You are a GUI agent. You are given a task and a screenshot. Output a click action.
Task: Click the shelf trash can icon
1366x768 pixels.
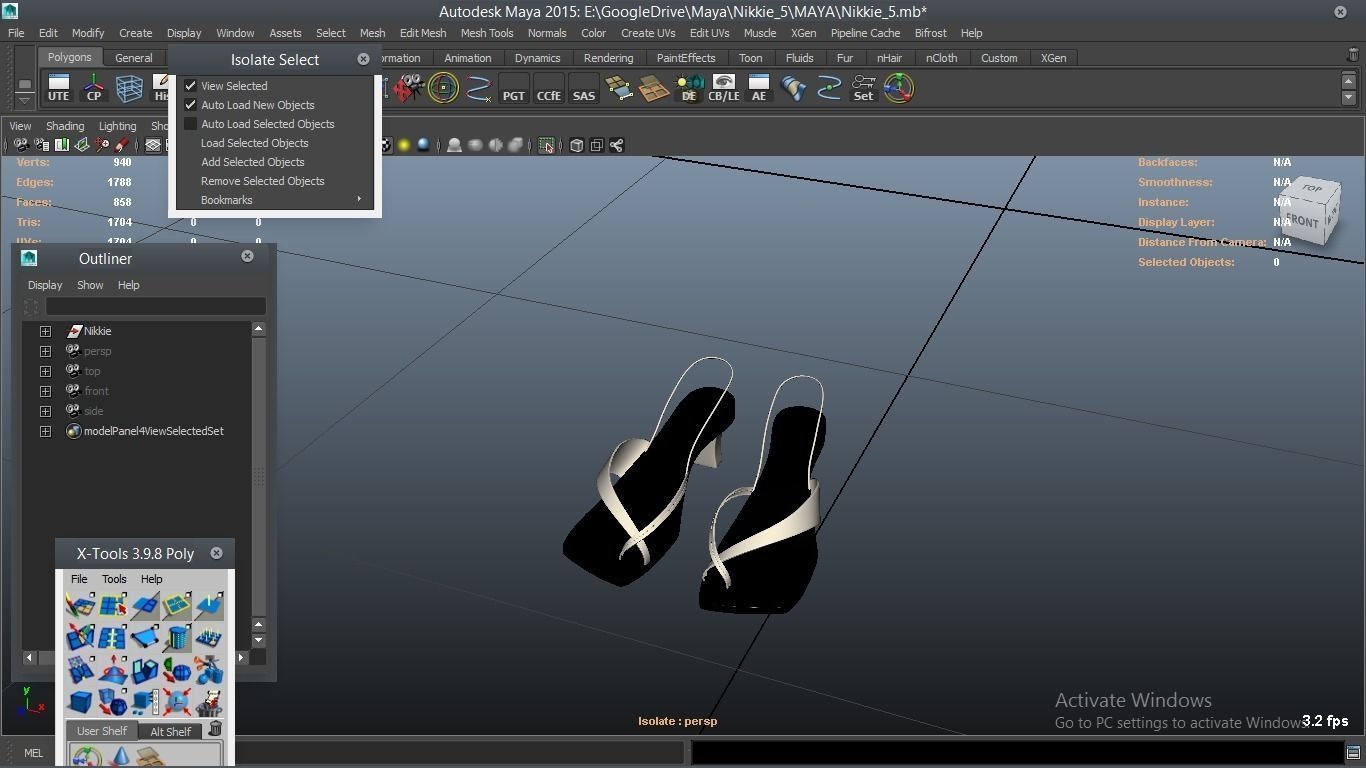pos(1354,56)
